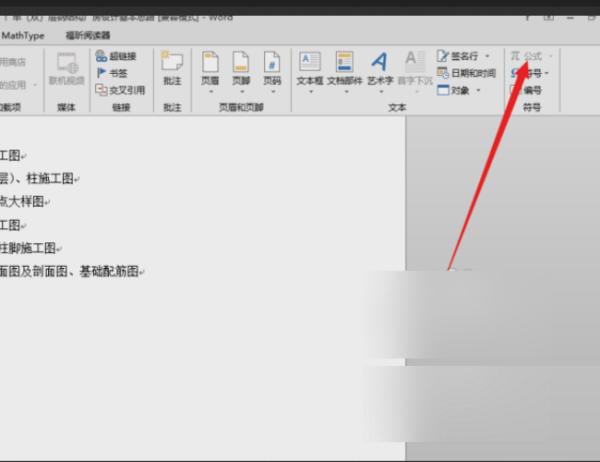Expand the 页脚 dropdown arrow
600x462 pixels.
click(x=242, y=92)
